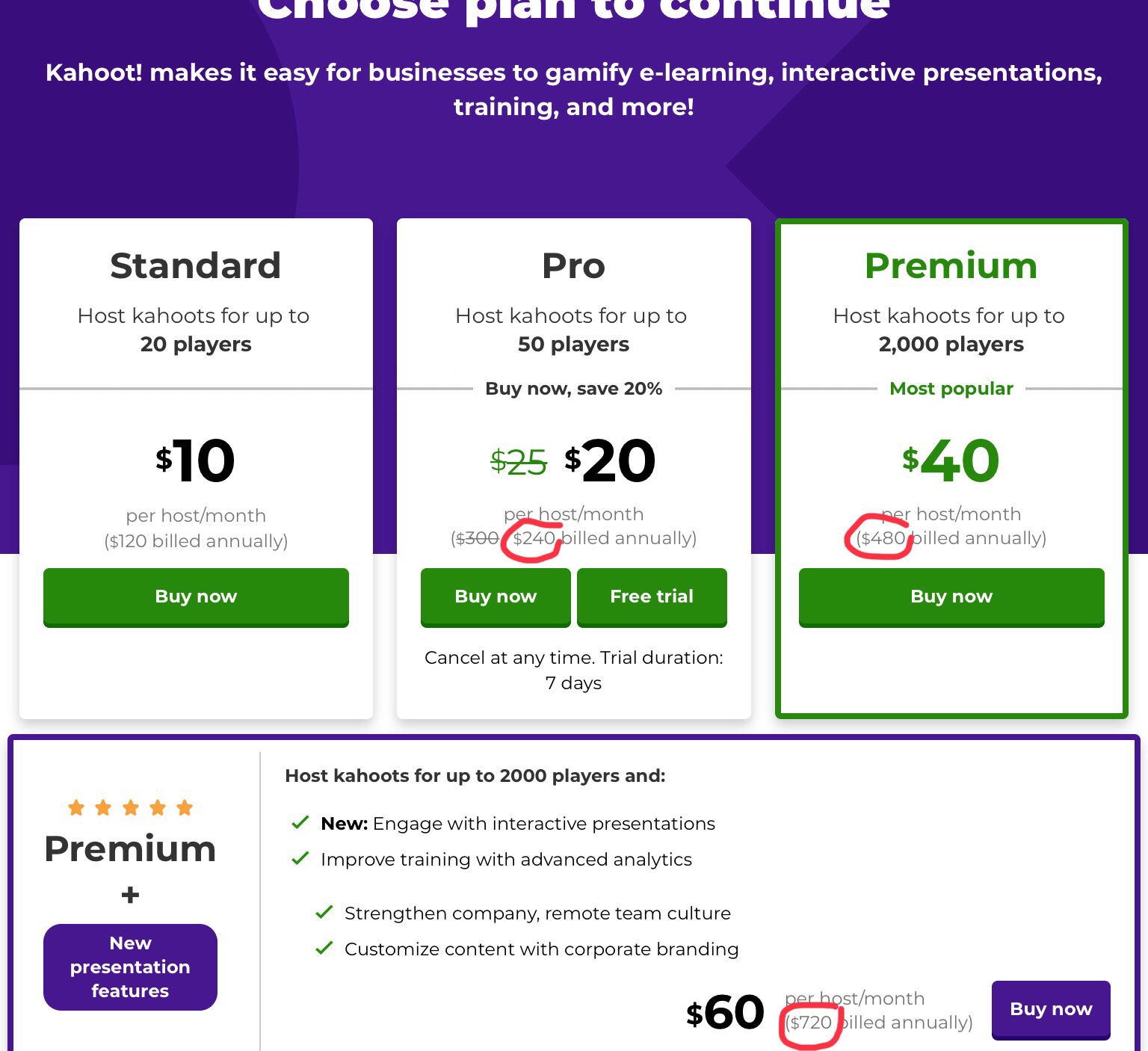Click the red-circled $720 annual price
The image size is (1148, 1051).
click(811, 1023)
